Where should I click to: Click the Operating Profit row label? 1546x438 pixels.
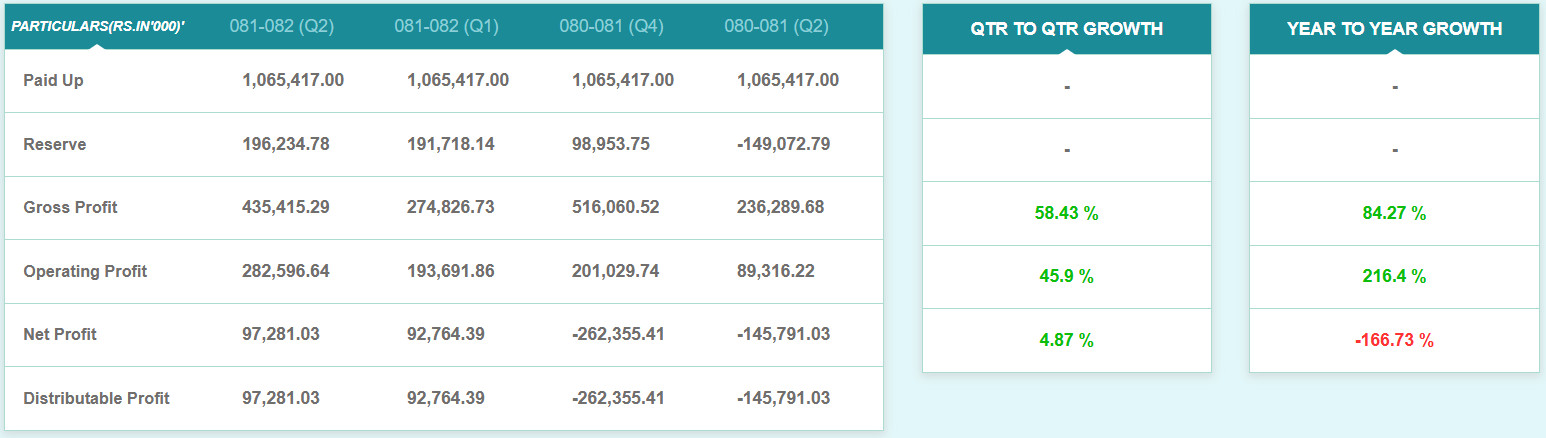coord(85,271)
